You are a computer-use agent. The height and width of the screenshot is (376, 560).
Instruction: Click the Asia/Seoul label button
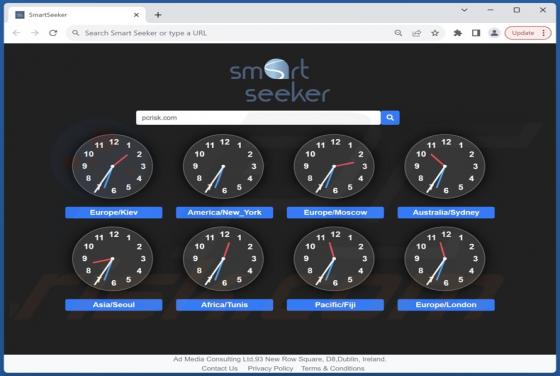[x=114, y=305]
